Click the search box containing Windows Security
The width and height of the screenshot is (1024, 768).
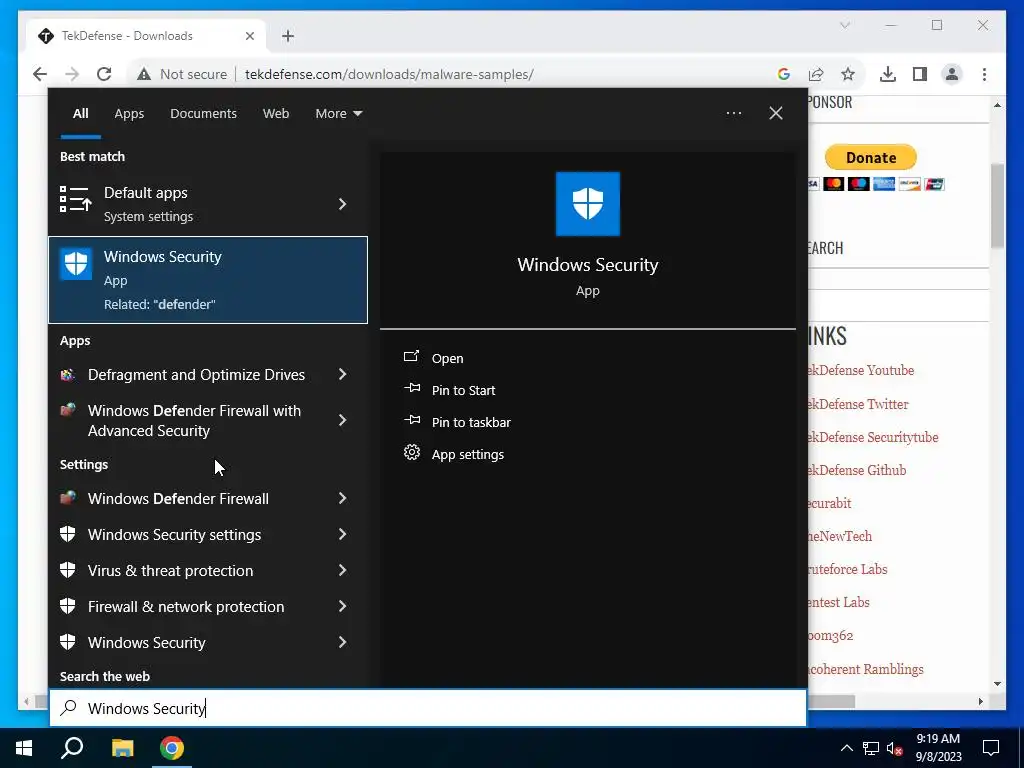coord(428,708)
